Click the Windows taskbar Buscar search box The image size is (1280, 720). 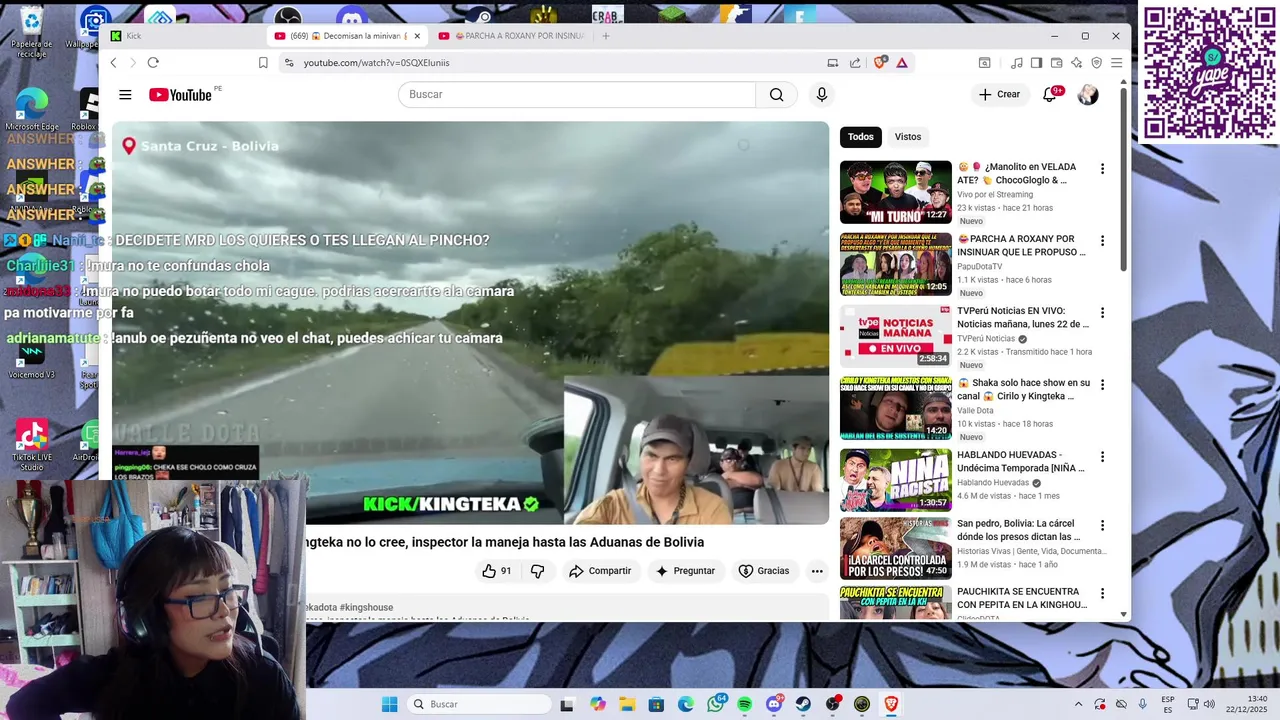(479, 704)
